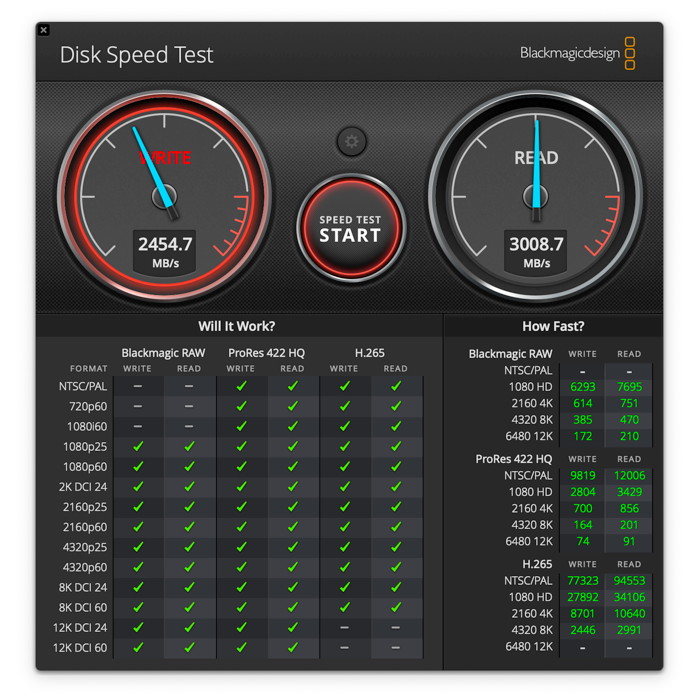
Task: Click Blackmagic RAW 6480 12K write value 172
Action: coord(583,436)
